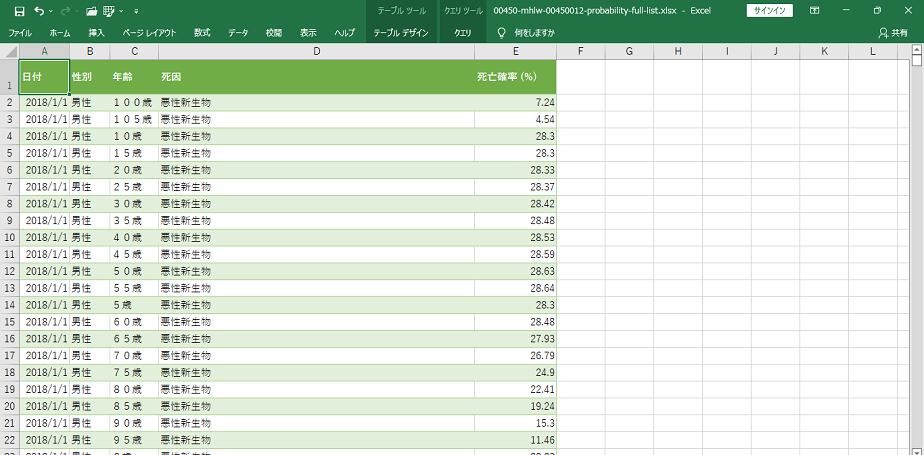Click the 共有 share icon
924x455 pixels.
[892, 33]
